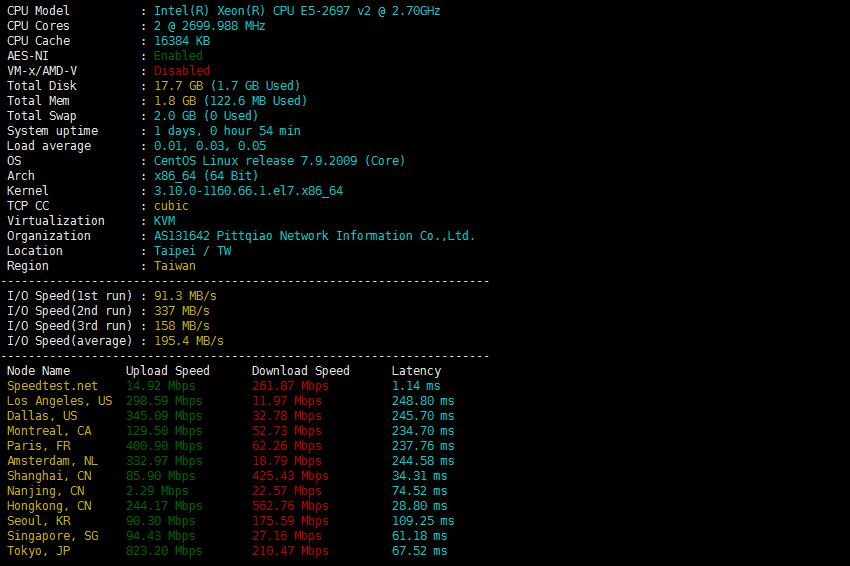Screen dimensions: 850x566
Task: Click the CPU Cores value 2 @ 2699.988 MHz
Action: tap(210, 26)
